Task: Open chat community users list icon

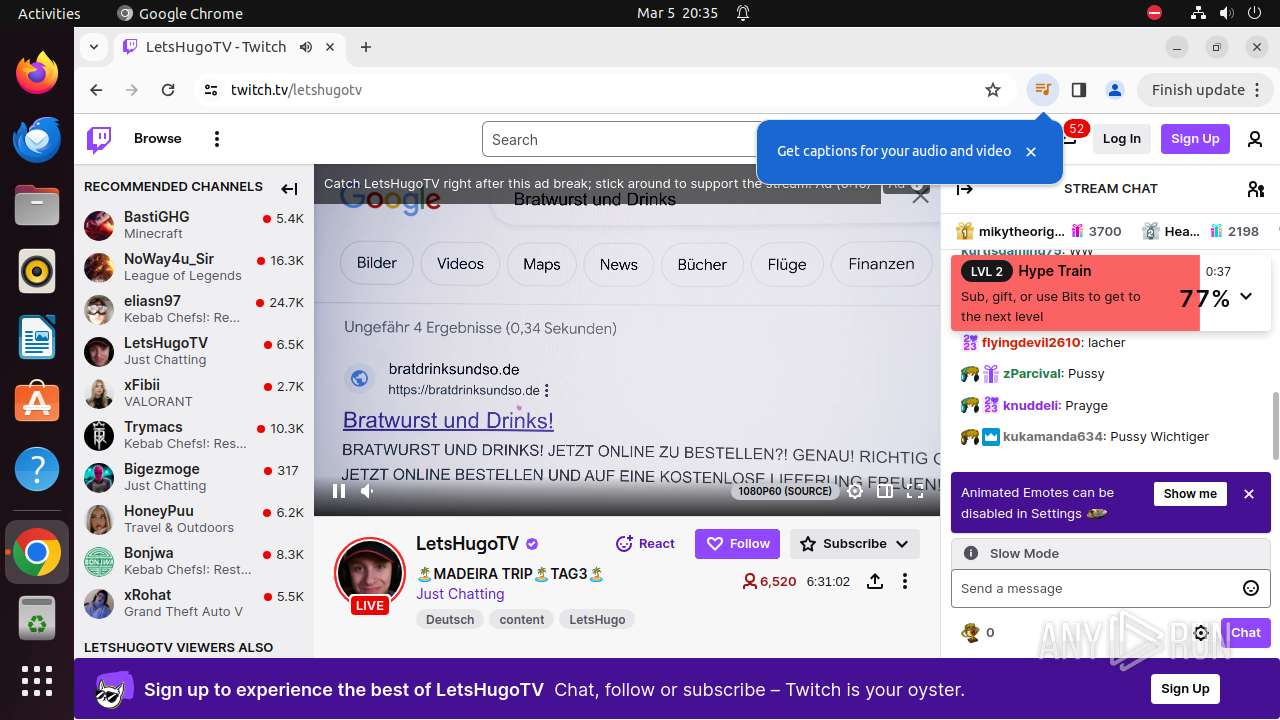Action: [x=1256, y=188]
